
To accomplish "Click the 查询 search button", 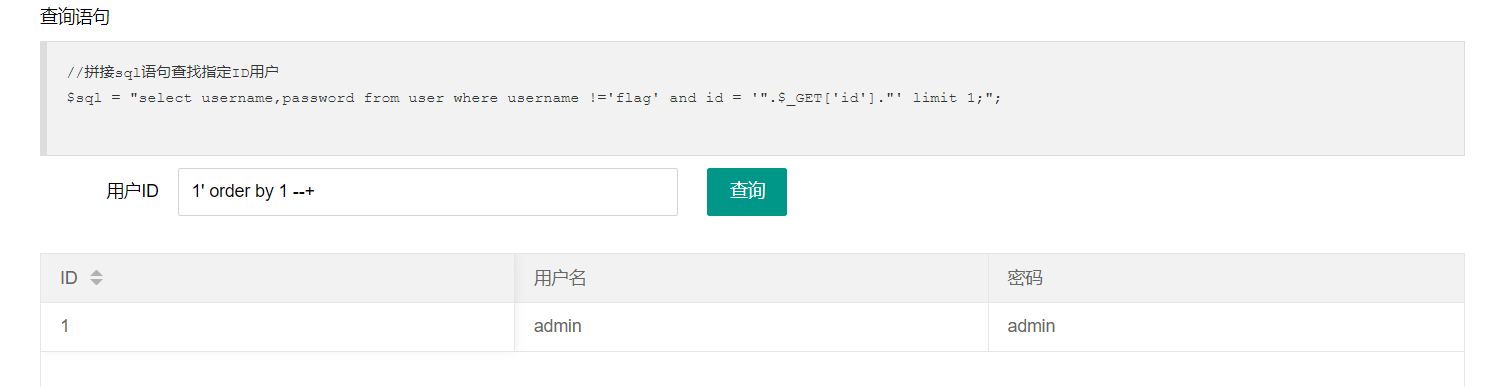I will (x=747, y=191).
